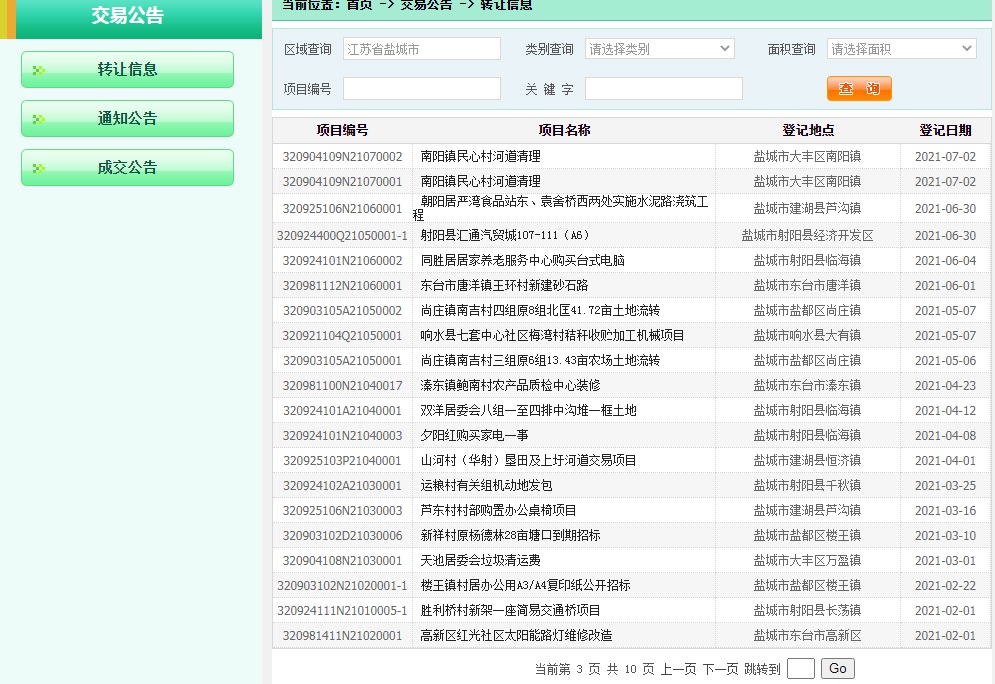Click the page number box beside 跳转到
Viewport: 995px width, 684px height.
click(800, 669)
